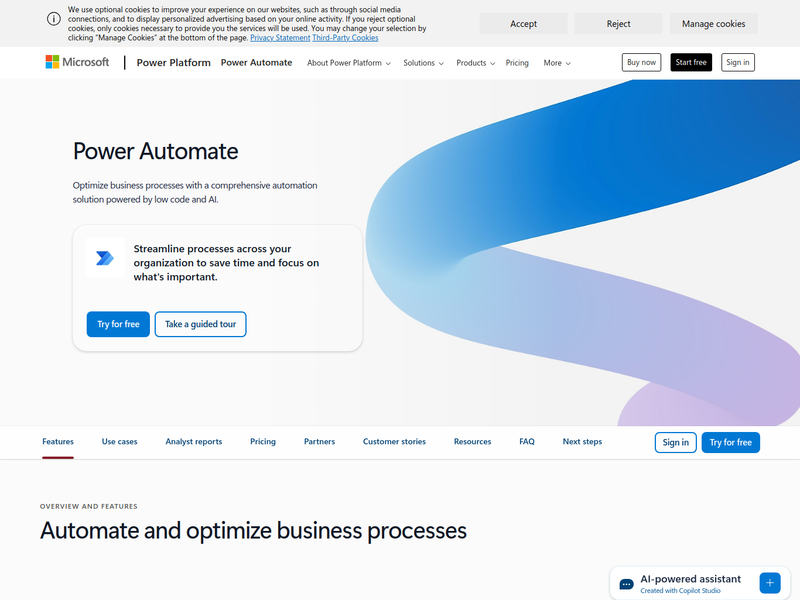Click the Buy now button
Image resolution: width=800 pixels, height=600 pixels.
[641, 62]
